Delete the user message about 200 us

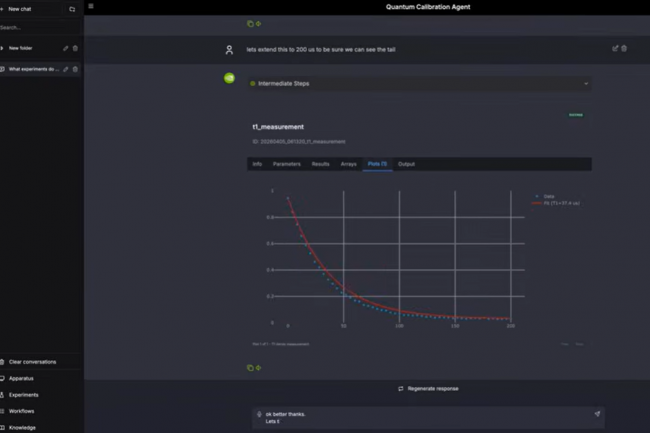pyautogui.click(x=624, y=48)
